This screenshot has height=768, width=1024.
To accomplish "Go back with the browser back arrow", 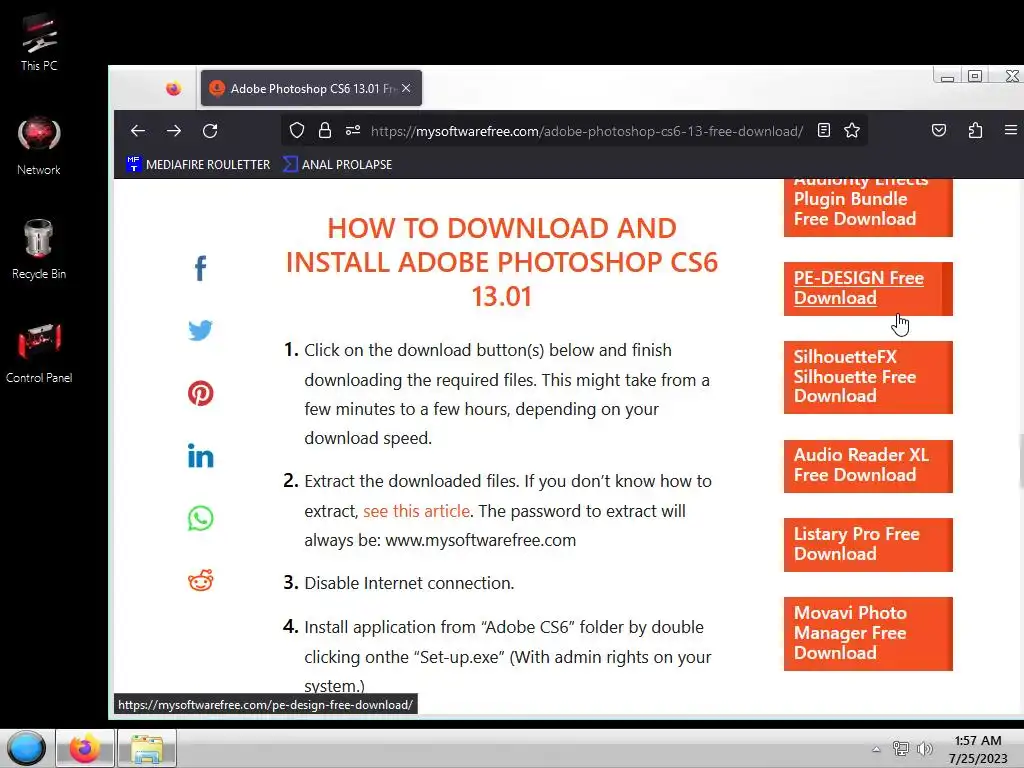I will [138, 131].
